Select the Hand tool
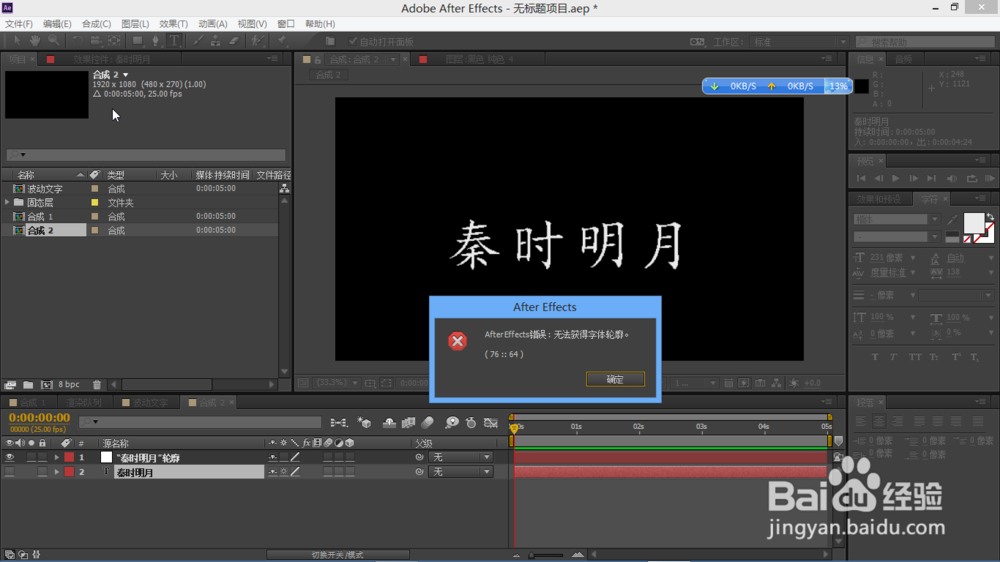Image resolution: width=1000 pixels, height=562 pixels. click(34, 41)
